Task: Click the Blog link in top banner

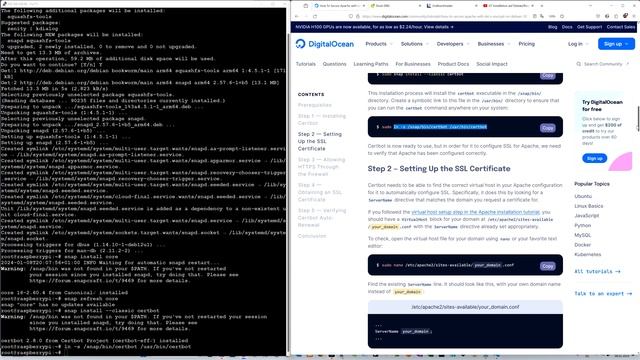Action: coord(552,27)
